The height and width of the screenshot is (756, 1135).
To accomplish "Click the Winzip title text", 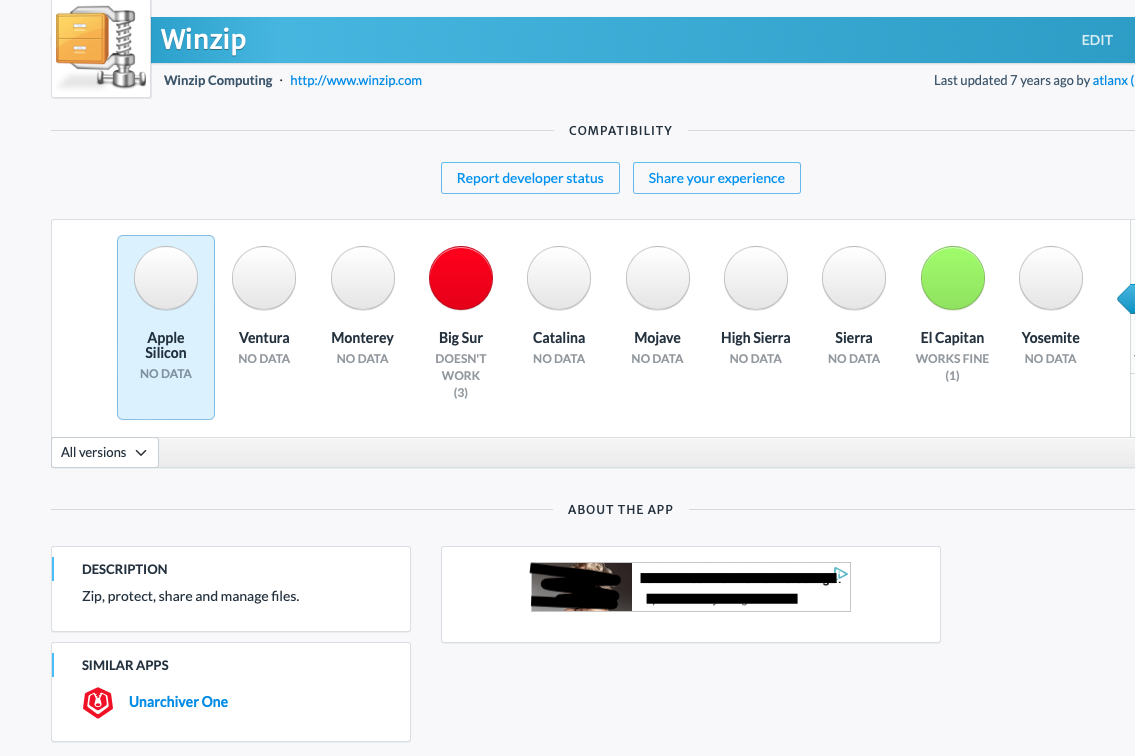I will pyautogui.click(x=203, y=39).
